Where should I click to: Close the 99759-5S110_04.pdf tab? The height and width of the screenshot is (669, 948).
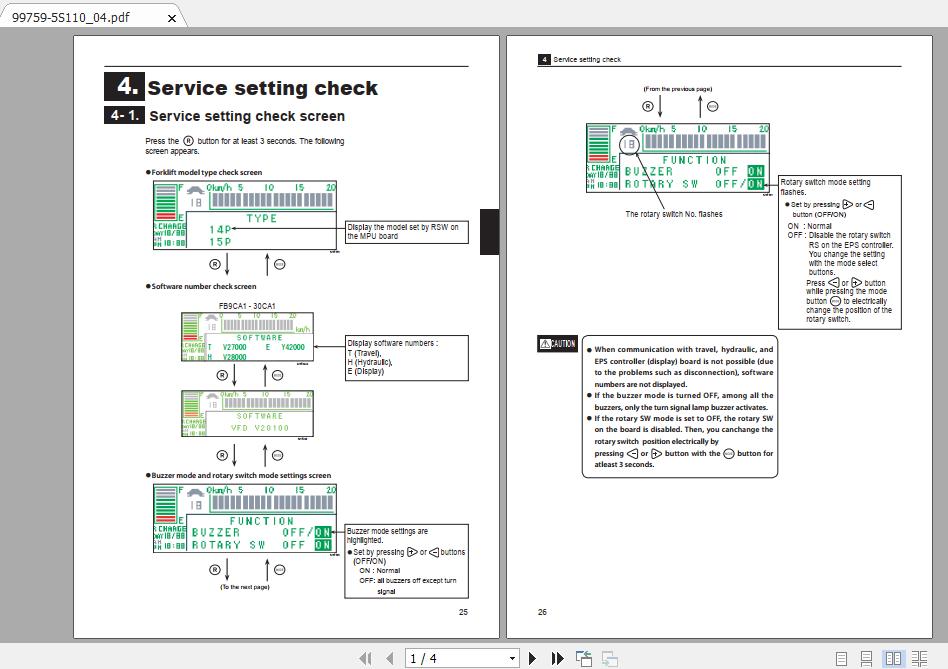pos(171,18)
